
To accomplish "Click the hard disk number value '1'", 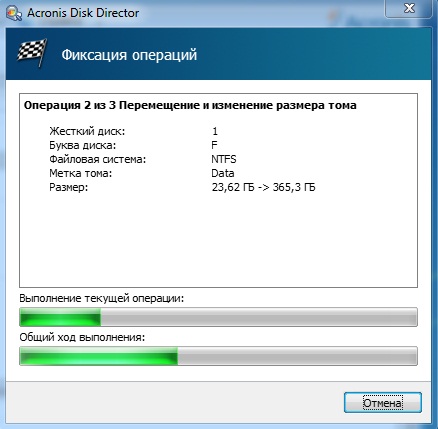I will point(215,131).
